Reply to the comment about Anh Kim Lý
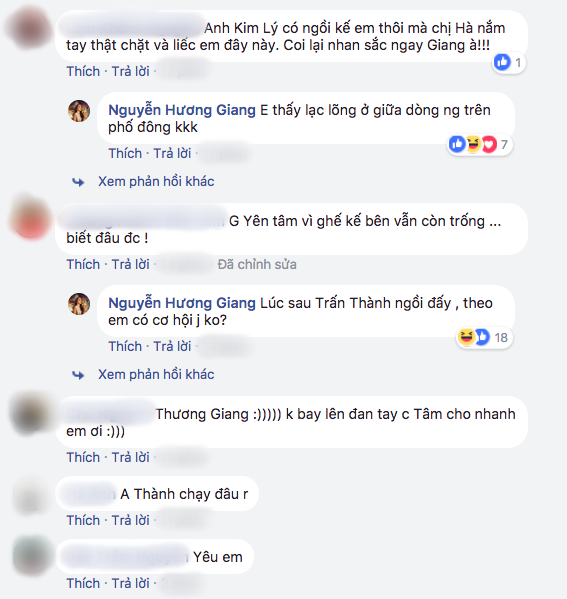 tap(130, 71)
